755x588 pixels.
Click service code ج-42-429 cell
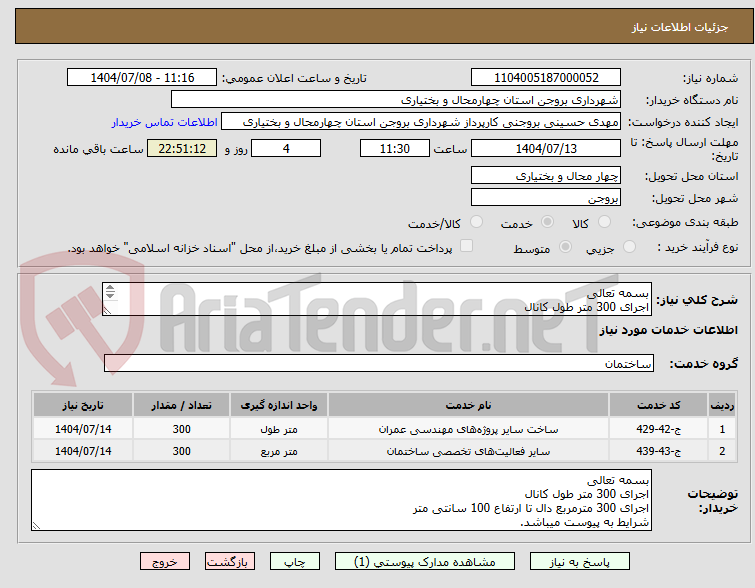658,429
